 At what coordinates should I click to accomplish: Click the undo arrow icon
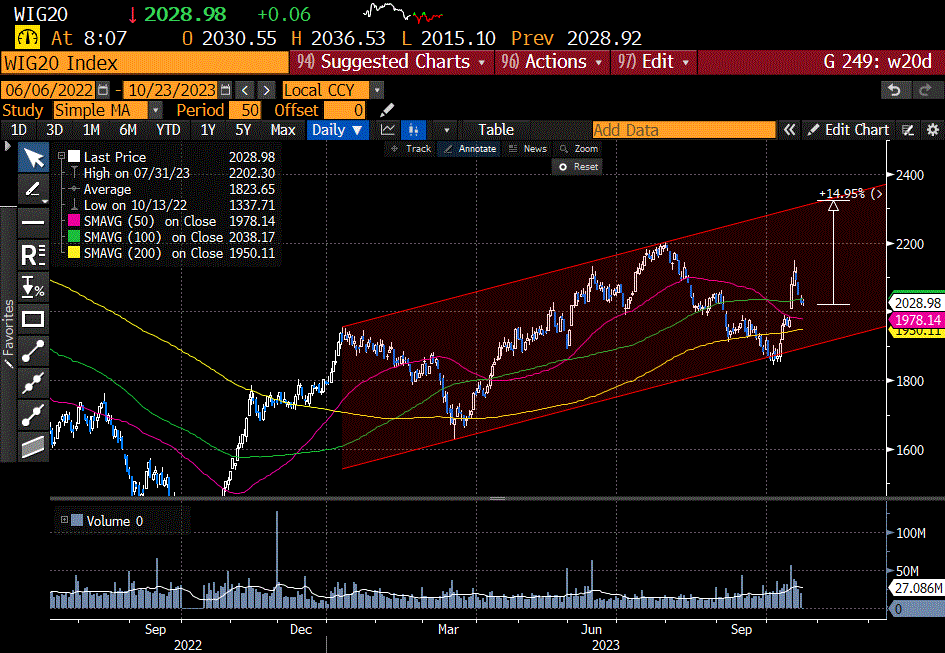[894, 90]
